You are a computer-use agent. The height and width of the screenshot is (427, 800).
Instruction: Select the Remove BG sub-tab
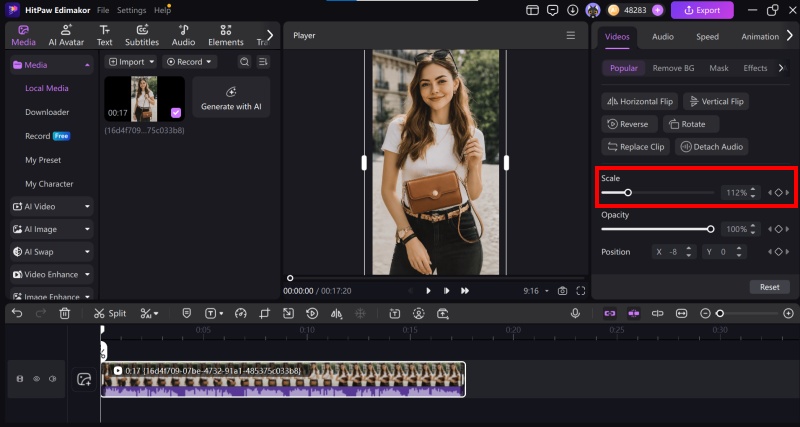[x=673, y=68]
